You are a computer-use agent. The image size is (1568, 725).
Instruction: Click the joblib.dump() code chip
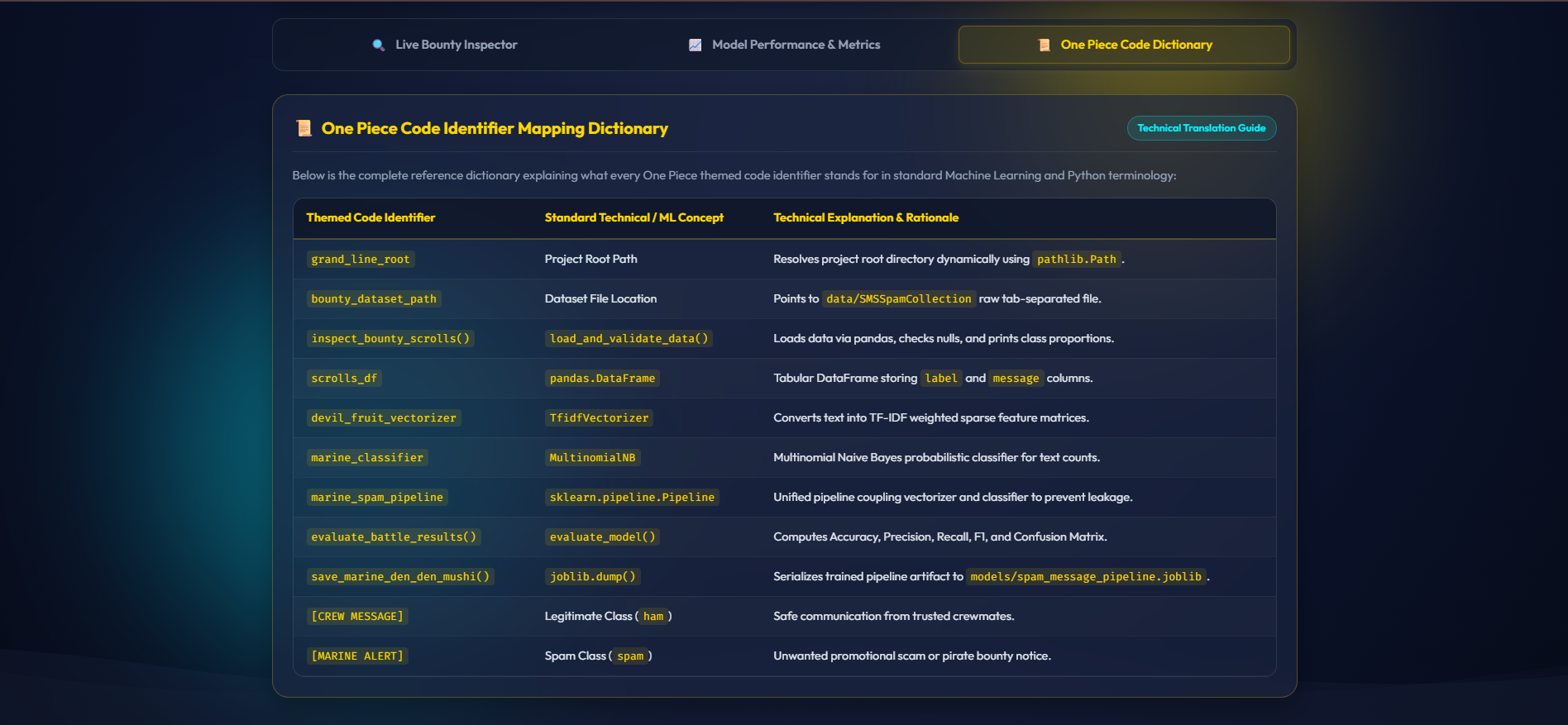click(592, 576)
